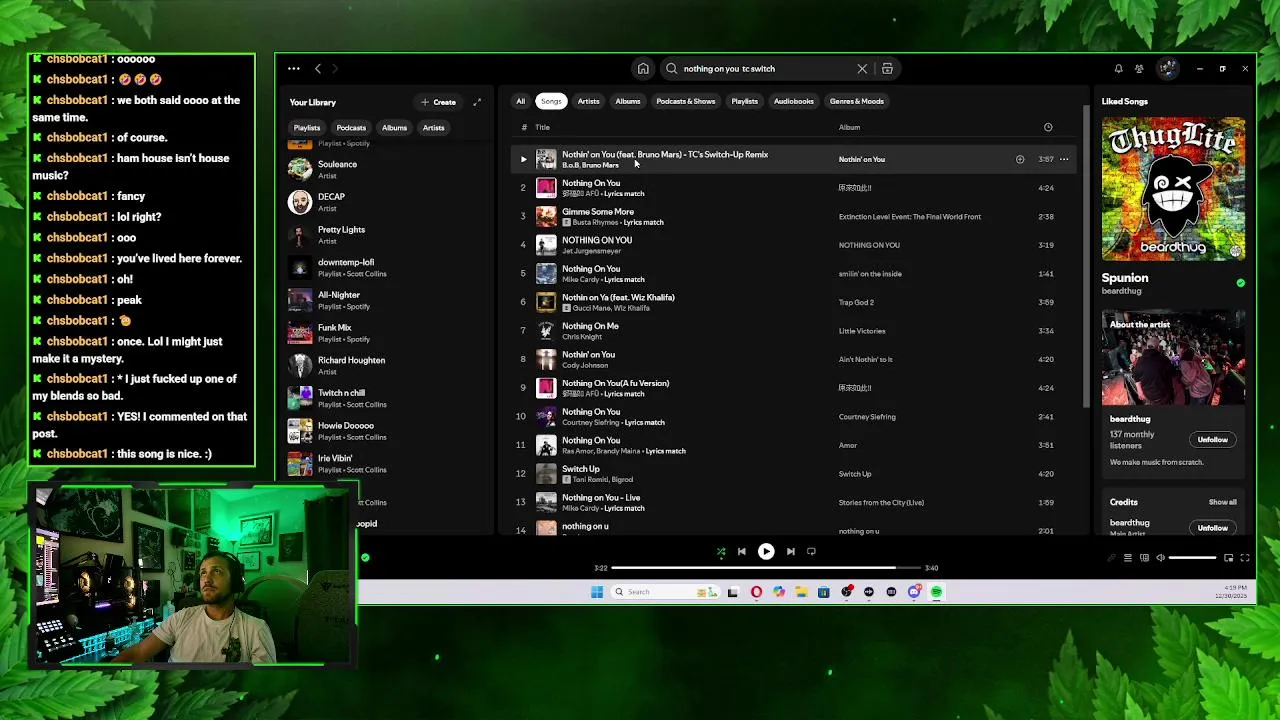Select the search Playlists filter chip
Screen dimensions: 1280x720
pyautogui.click(x=744, y=101)
